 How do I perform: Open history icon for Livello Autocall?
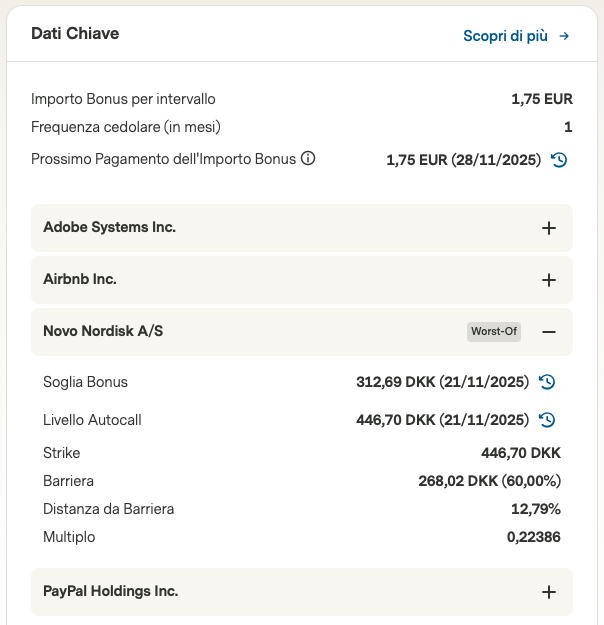(x=547, y=420)
